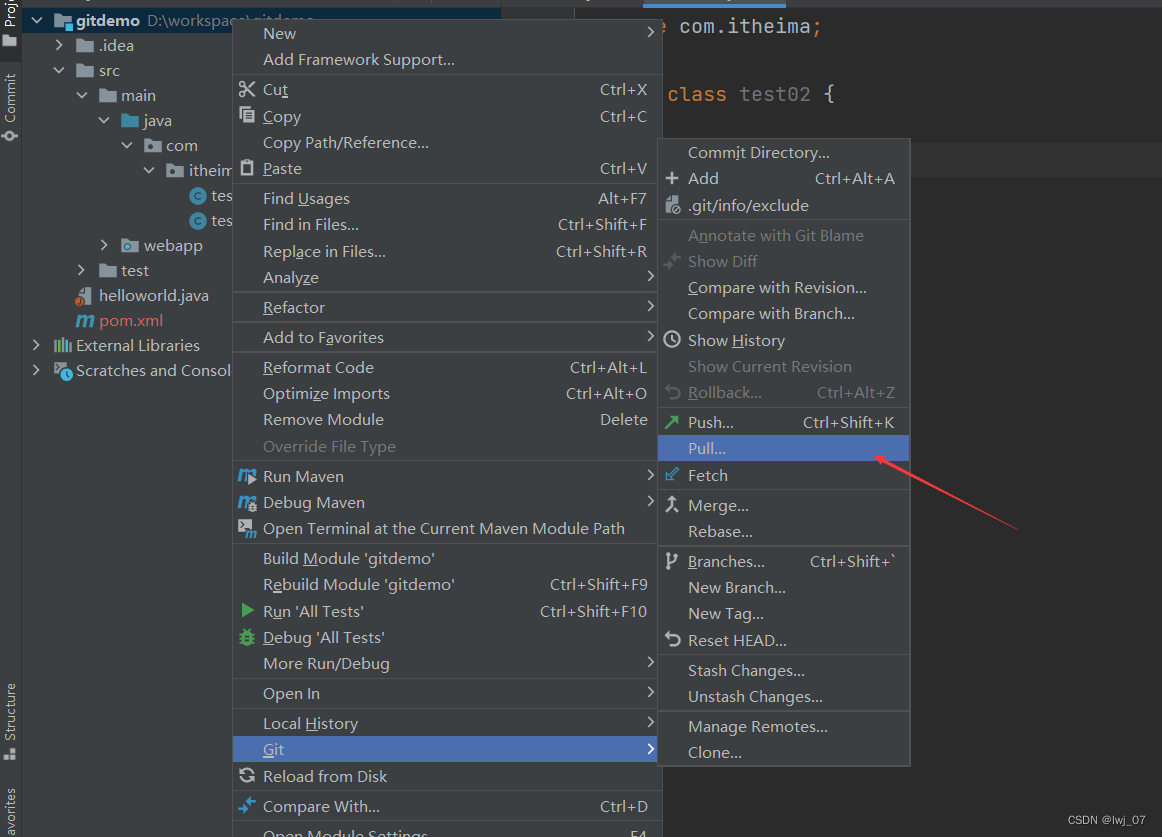This screenshot has height=837, width=1162.
Task: Select Rebase... in Git submenu
Action: (783, 531)
